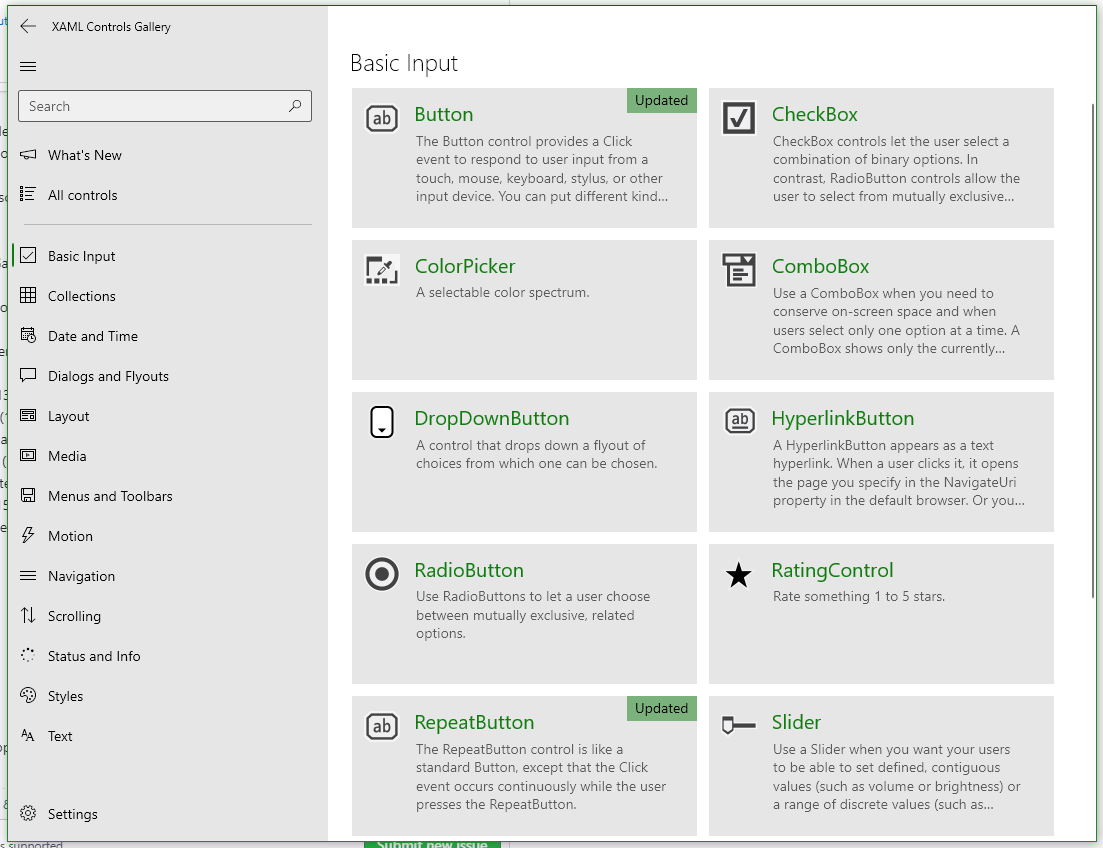Click the filled circle icon on RadioButton card
This screenshot has height=848, width=1103.
point(381,574)
